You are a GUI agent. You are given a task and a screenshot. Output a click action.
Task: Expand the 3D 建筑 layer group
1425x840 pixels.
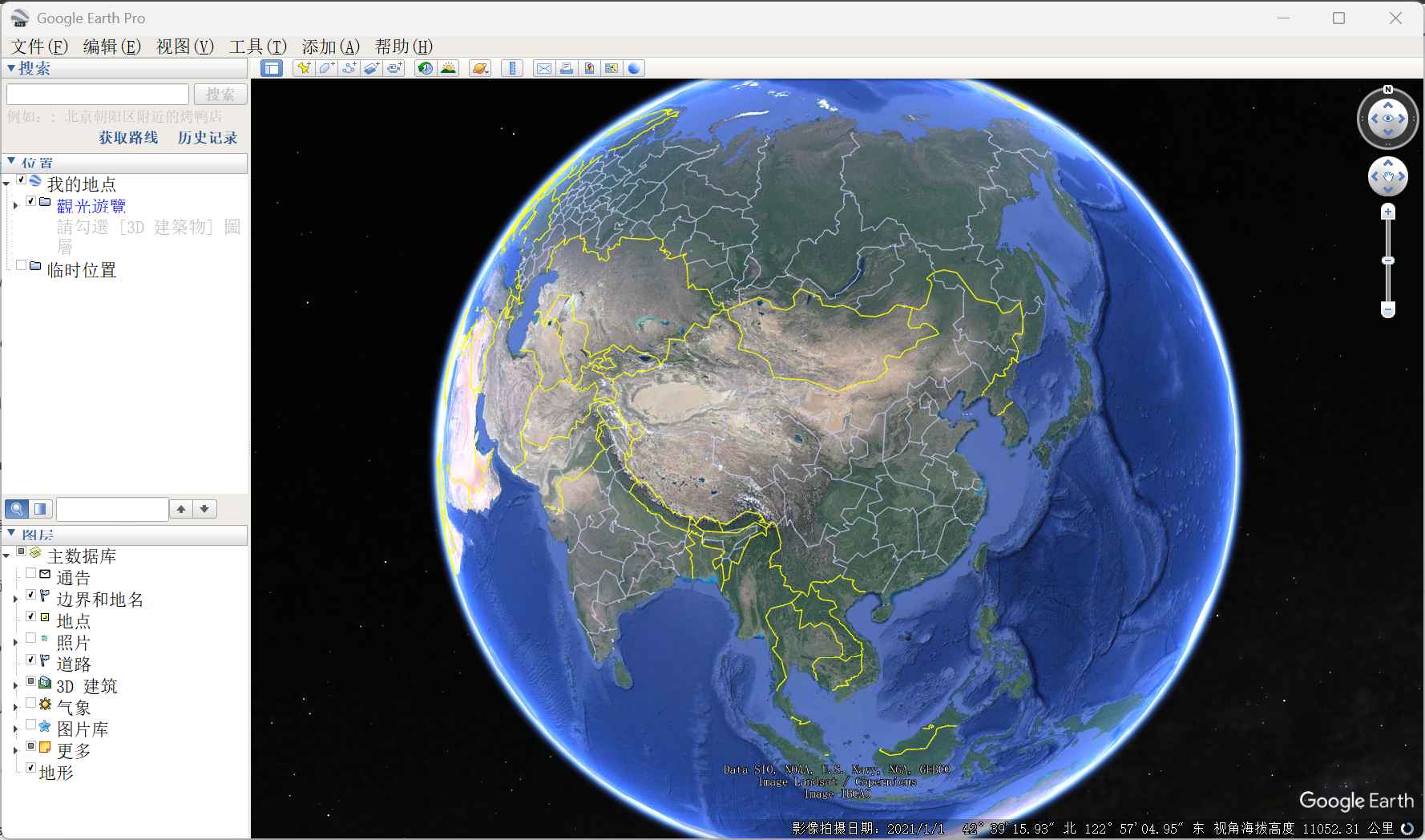(15, 684)
